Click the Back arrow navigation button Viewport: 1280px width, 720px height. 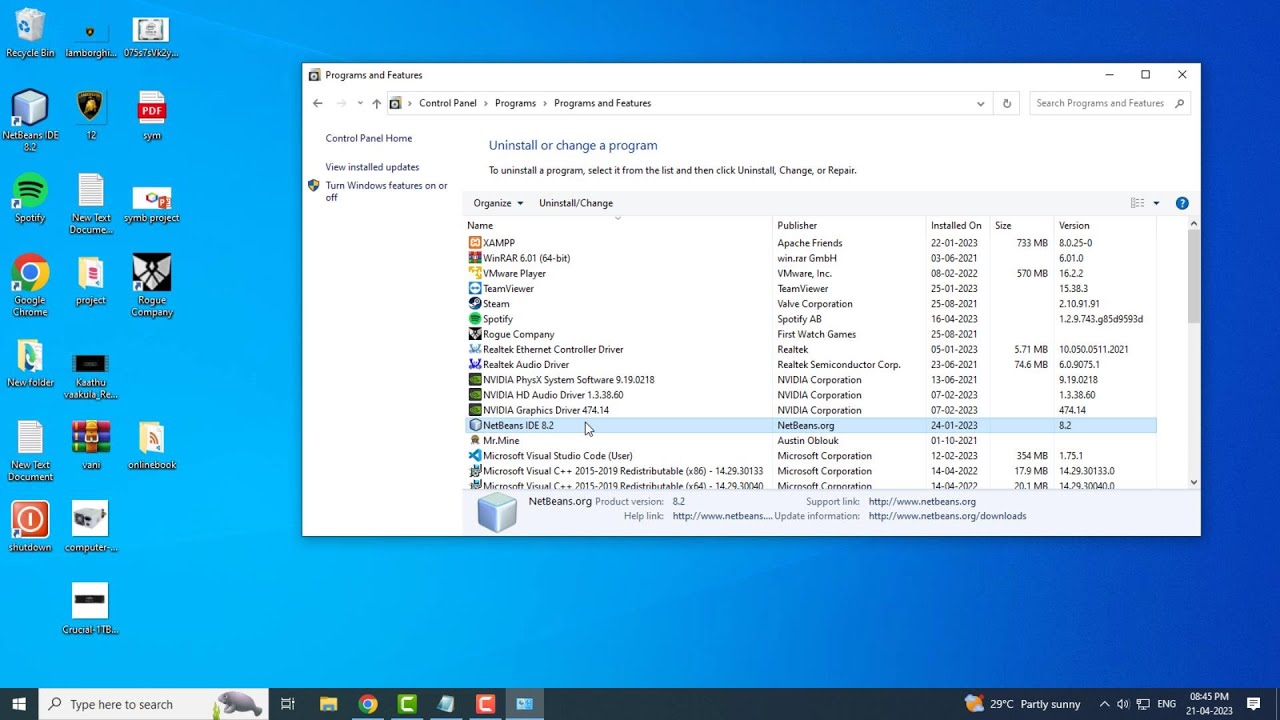[x=318, y=103]
